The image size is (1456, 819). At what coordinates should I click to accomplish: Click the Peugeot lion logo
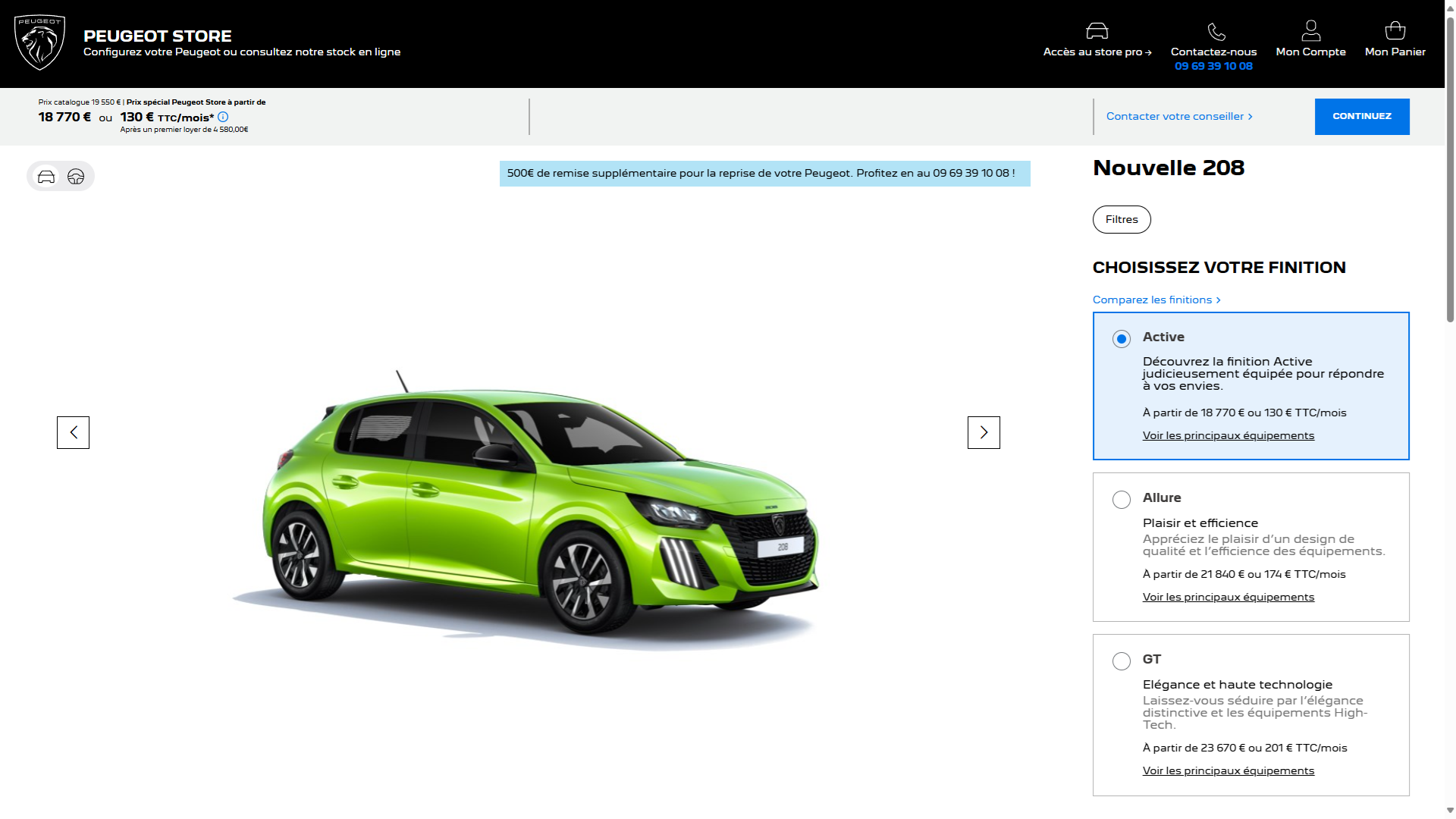click(x=40, y=42)
